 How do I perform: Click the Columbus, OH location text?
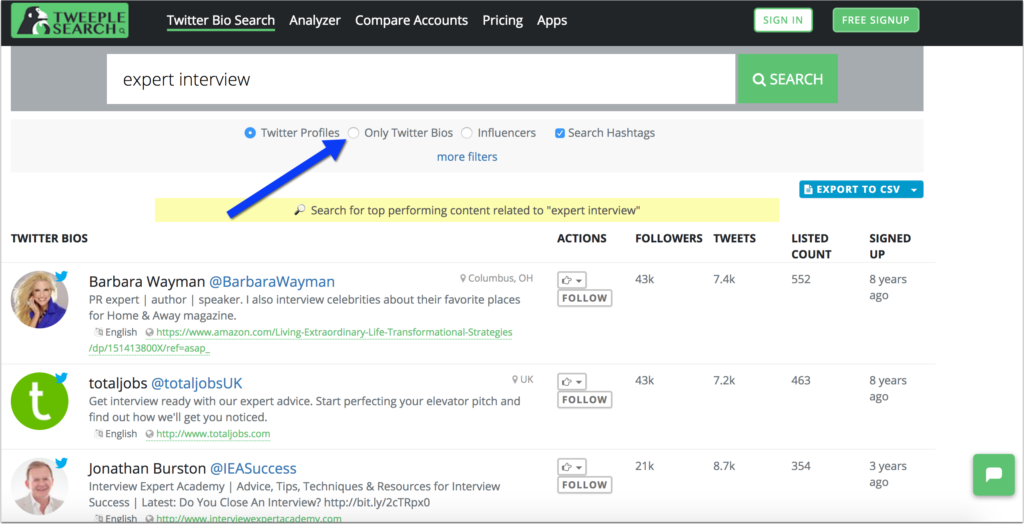(501, 278)
